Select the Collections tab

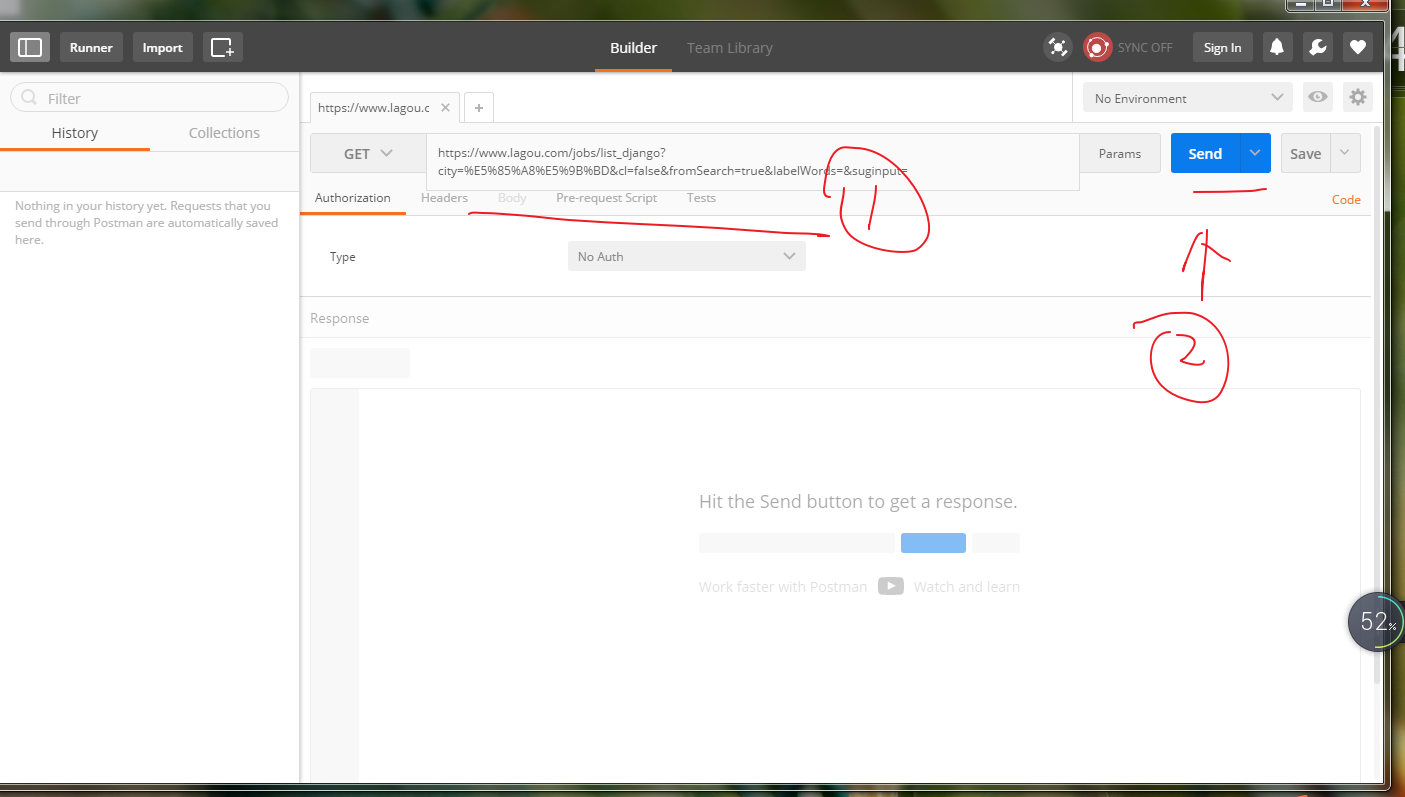[x=224, y=133]
